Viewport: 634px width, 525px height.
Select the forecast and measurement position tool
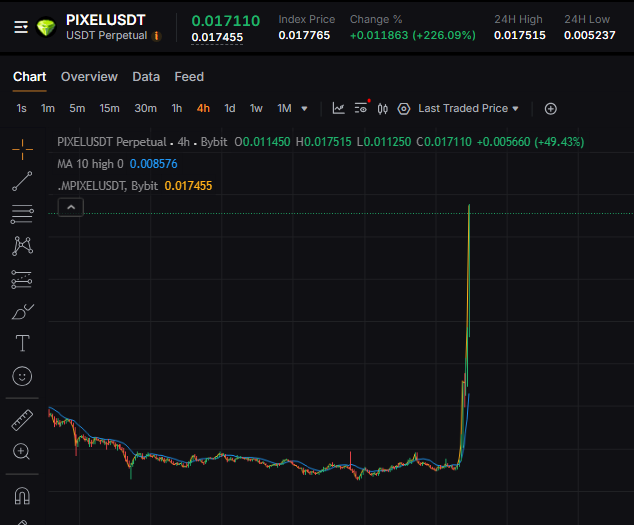(x=22, y=279)
